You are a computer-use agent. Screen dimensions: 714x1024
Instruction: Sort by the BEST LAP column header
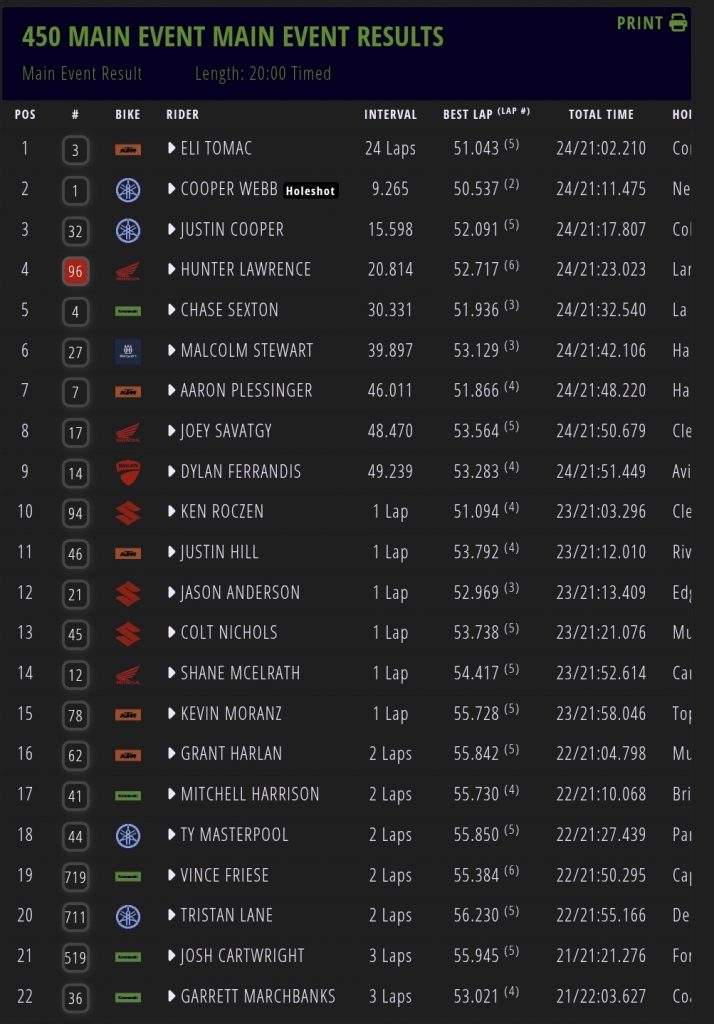point(468,115)
